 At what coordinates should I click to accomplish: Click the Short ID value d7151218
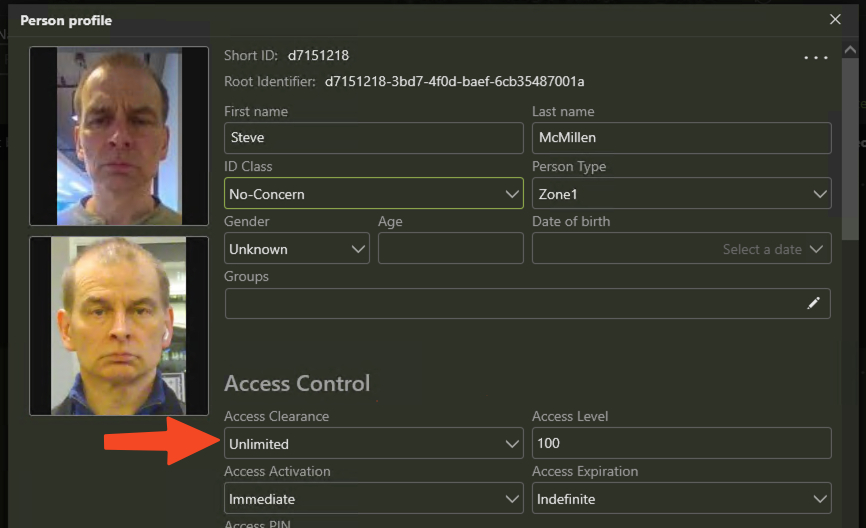click(x=318, y=56)
